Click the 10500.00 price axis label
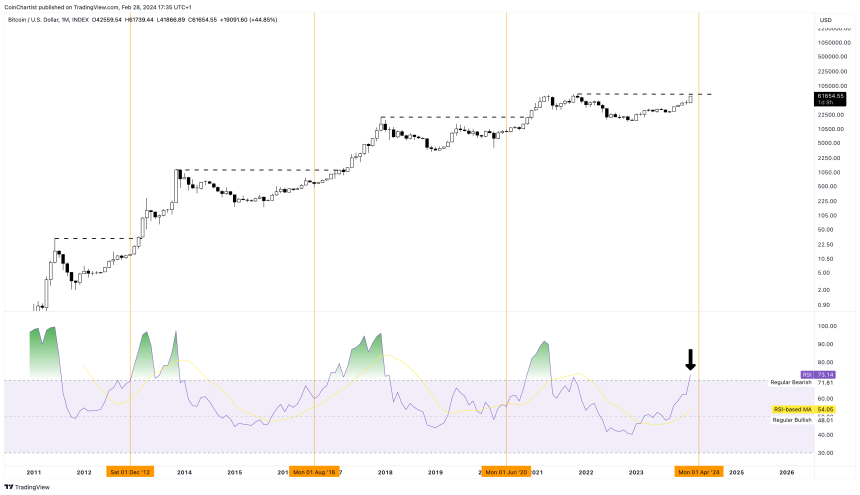 831,129
